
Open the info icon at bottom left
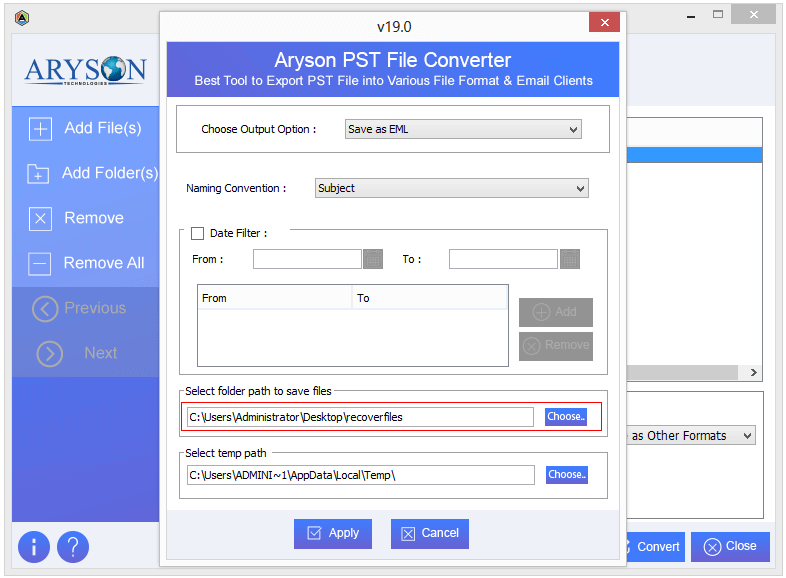[x=34, y=546]
